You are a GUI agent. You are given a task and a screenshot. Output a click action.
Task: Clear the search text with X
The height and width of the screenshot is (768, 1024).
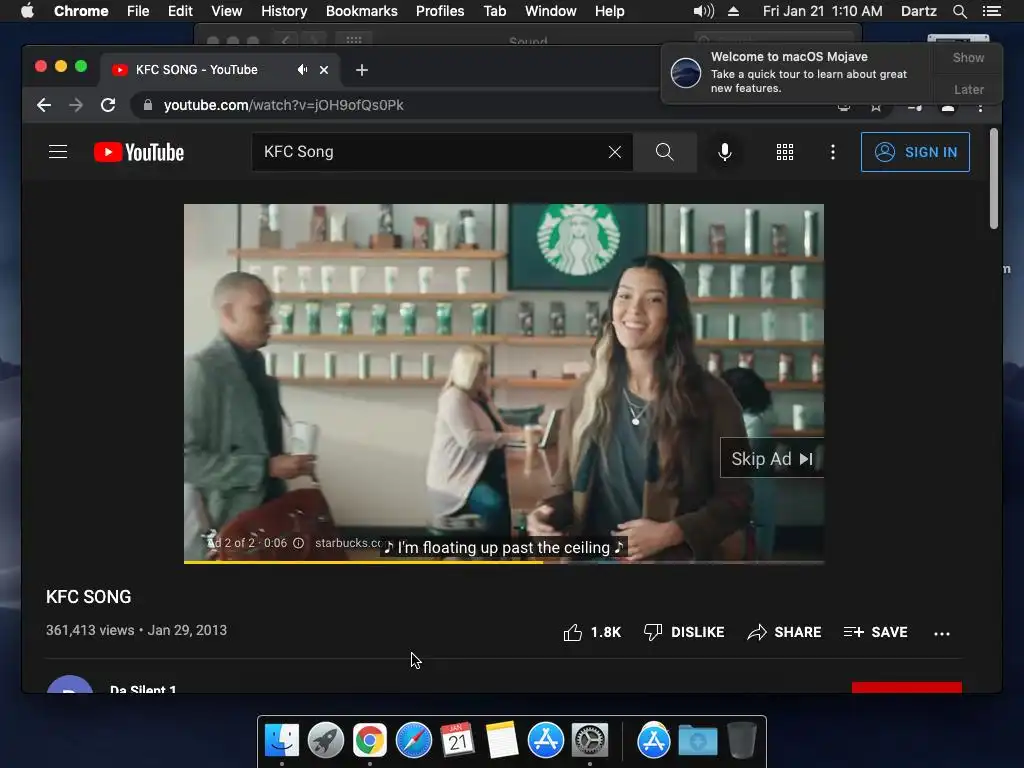click(x=615, y=152)
